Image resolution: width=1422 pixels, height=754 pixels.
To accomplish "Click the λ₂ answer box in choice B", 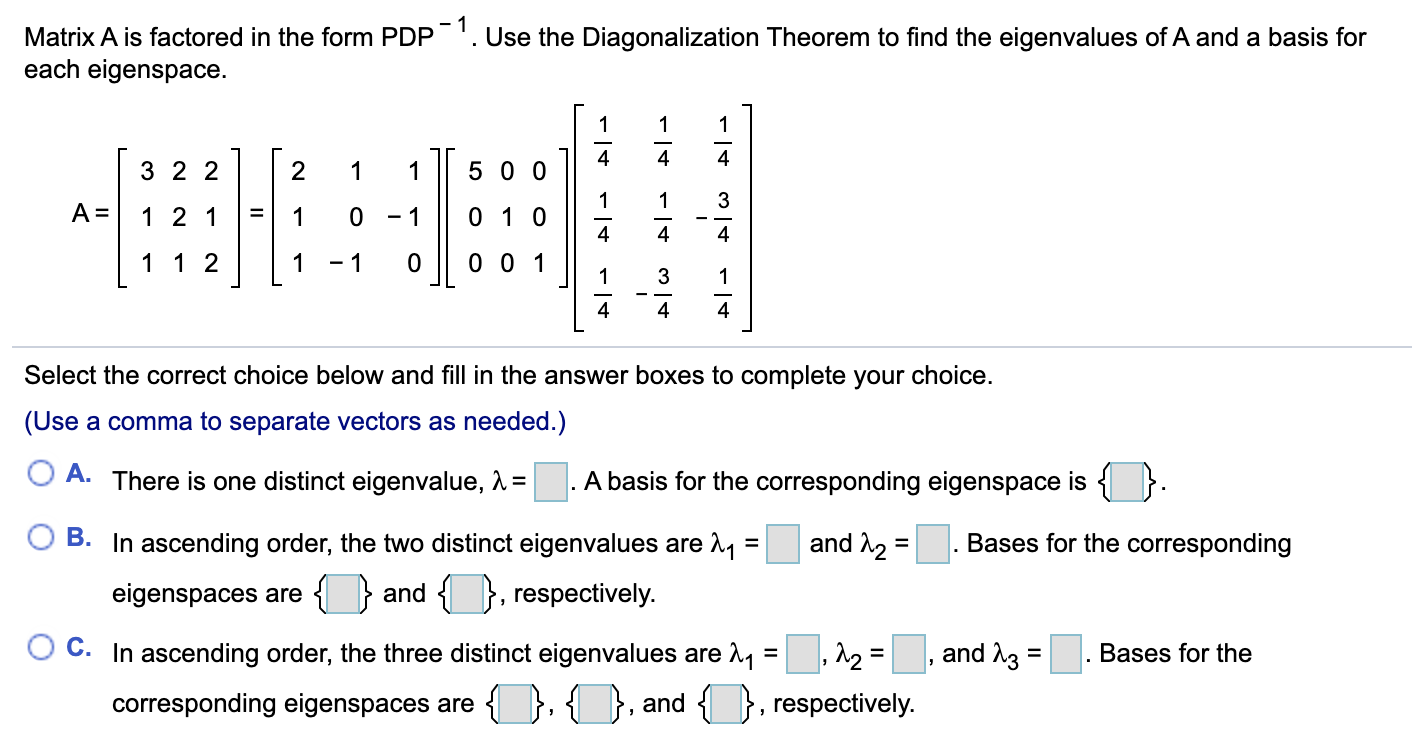I will [931, 543].
